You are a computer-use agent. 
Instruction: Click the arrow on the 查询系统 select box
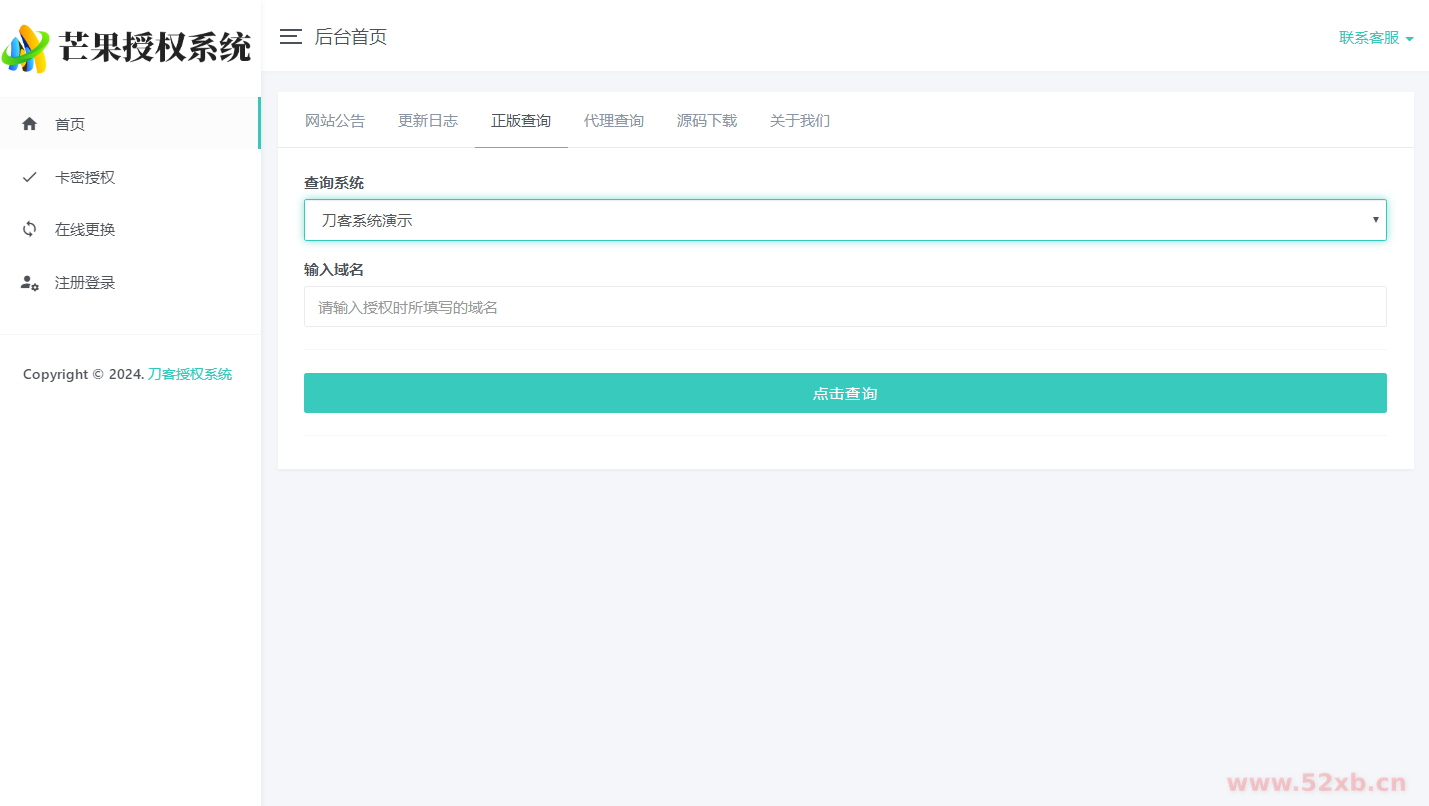pos(1375,220)
